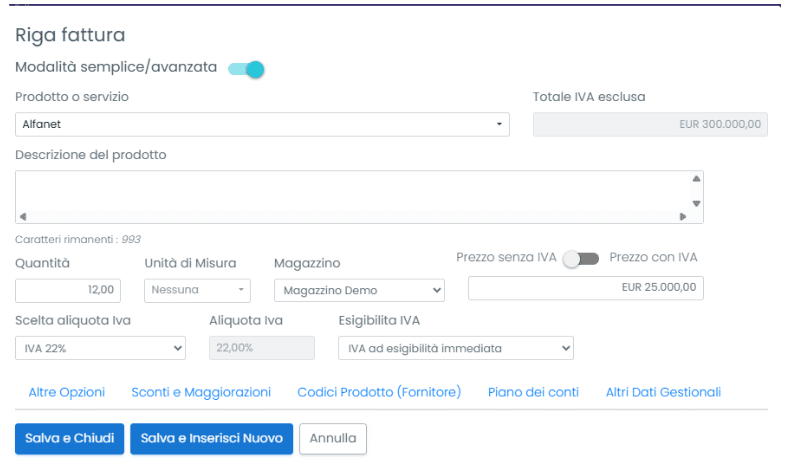Open the Altre Opzioni tab

pos(67,392)
